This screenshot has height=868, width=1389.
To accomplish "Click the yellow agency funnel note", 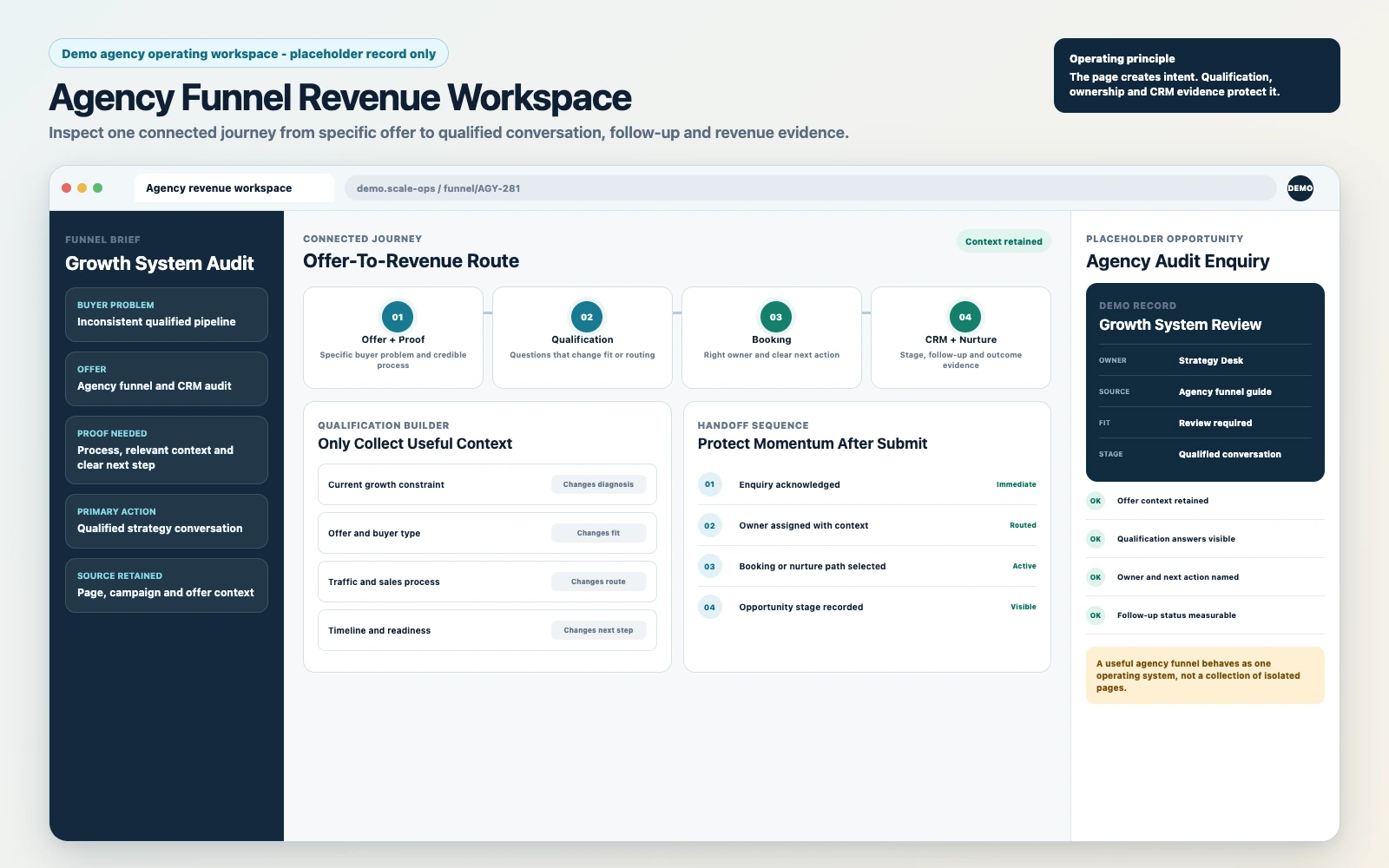I will (1205, 675).
